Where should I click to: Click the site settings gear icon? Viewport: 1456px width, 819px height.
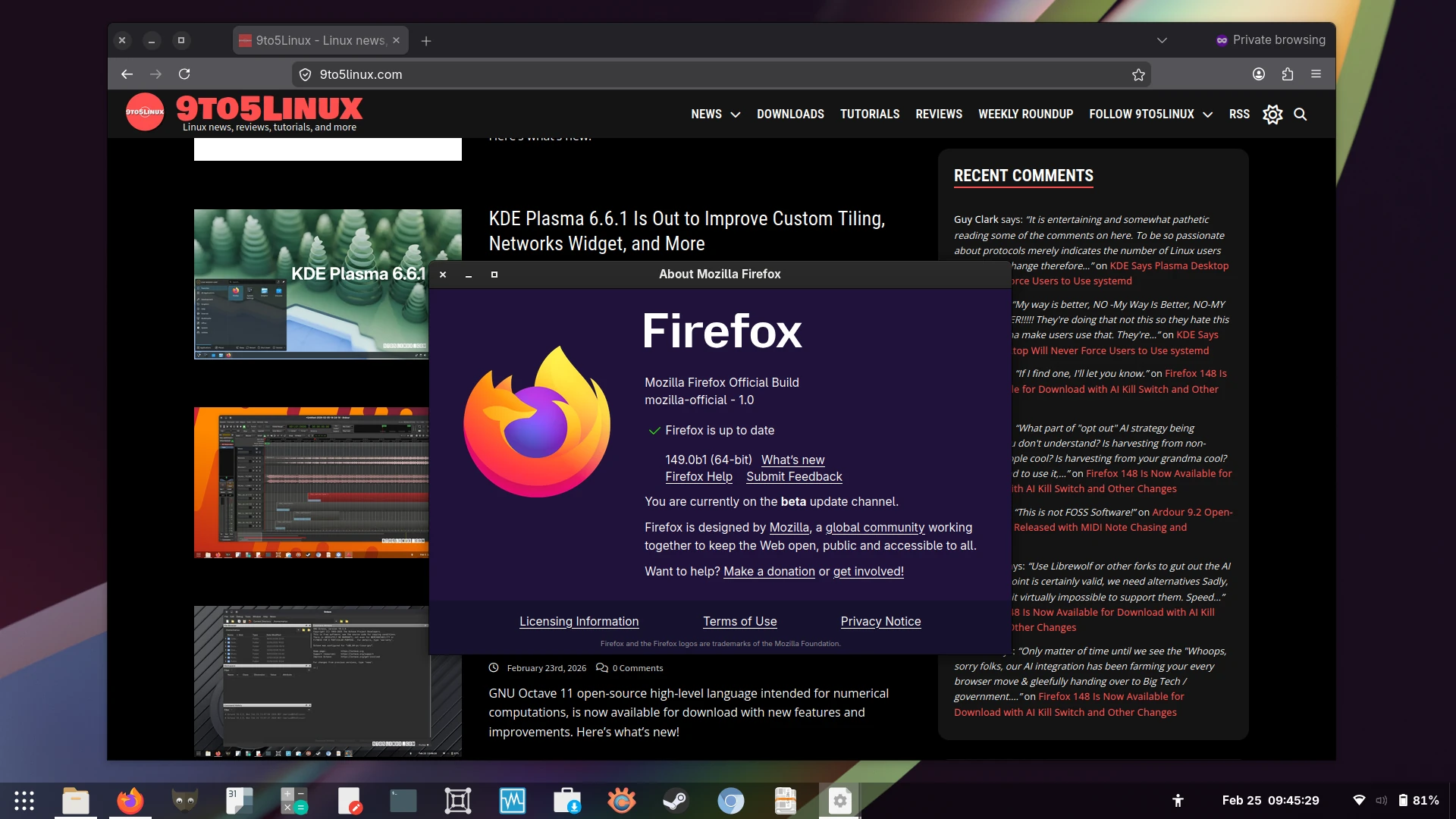(x=1272, y=115)
